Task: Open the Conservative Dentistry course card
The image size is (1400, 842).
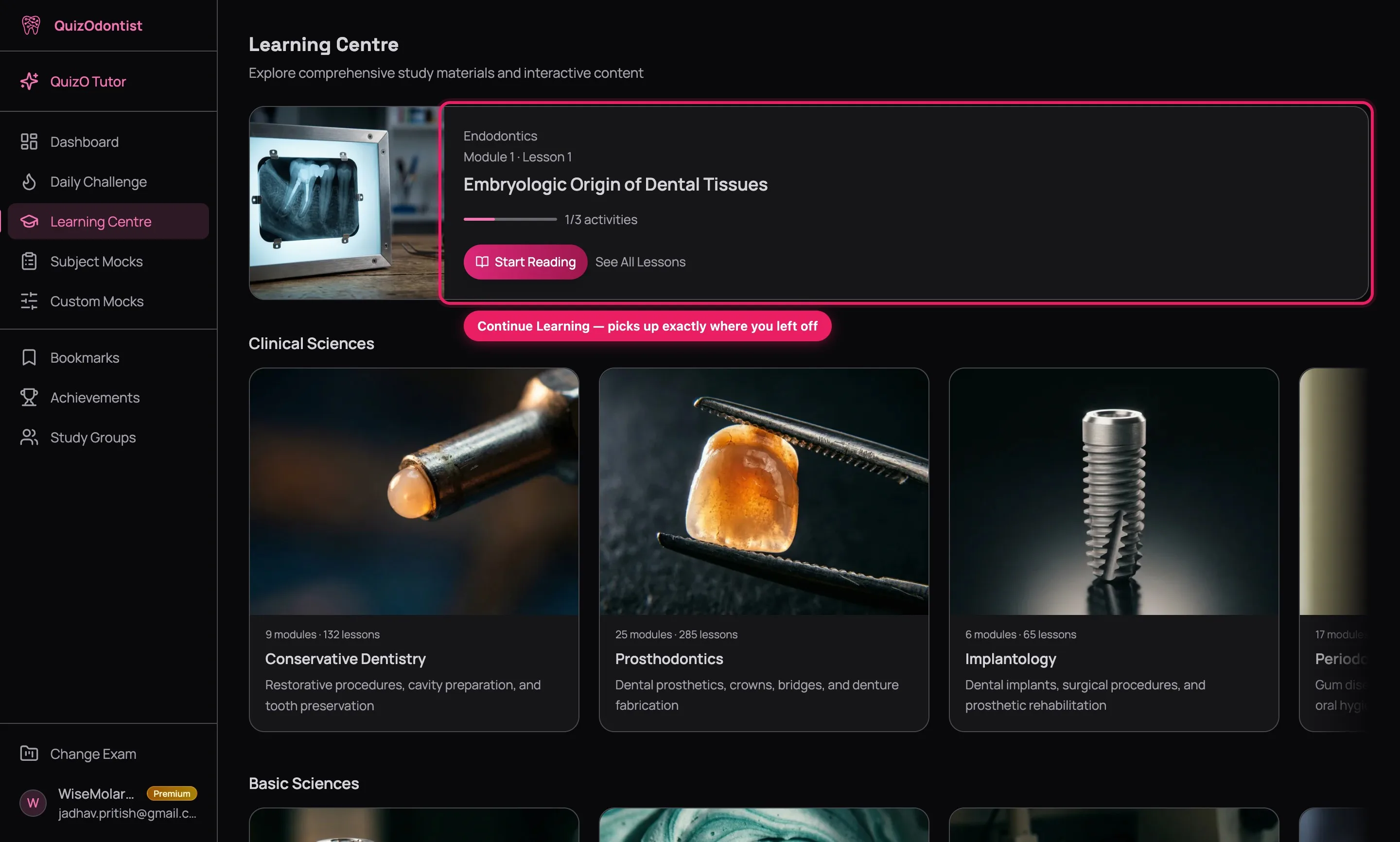Action: (414, 549)
